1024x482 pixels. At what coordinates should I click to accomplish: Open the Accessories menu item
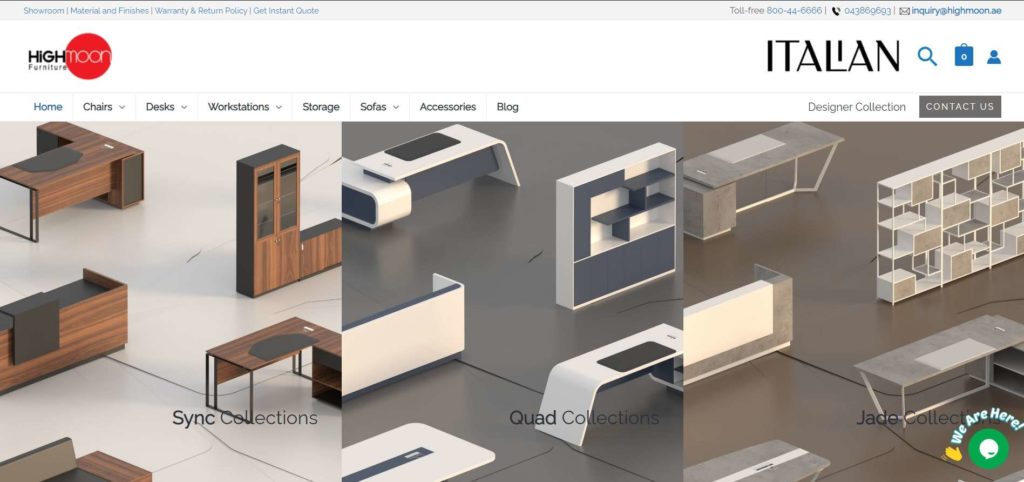[447, 107]
